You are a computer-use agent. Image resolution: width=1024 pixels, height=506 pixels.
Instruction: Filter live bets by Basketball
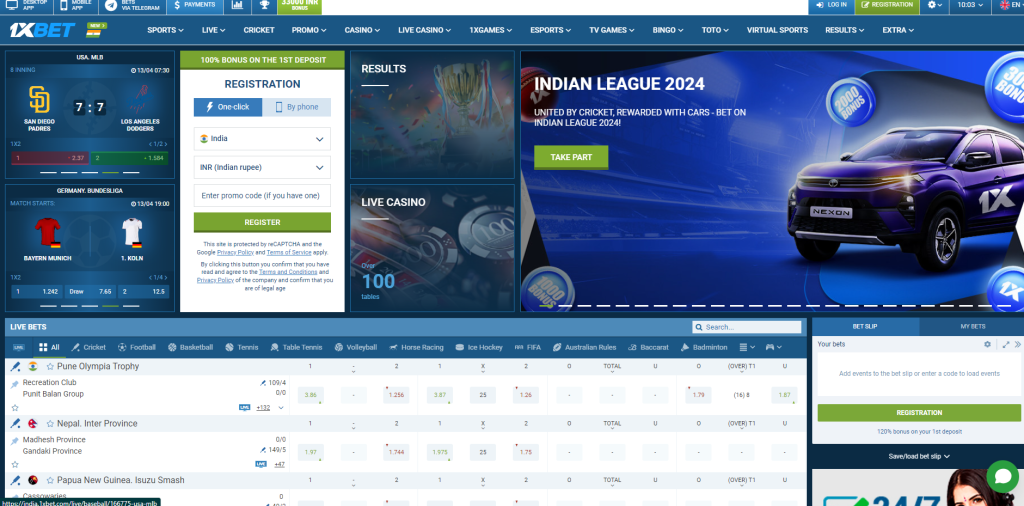(x=190, y=347)
